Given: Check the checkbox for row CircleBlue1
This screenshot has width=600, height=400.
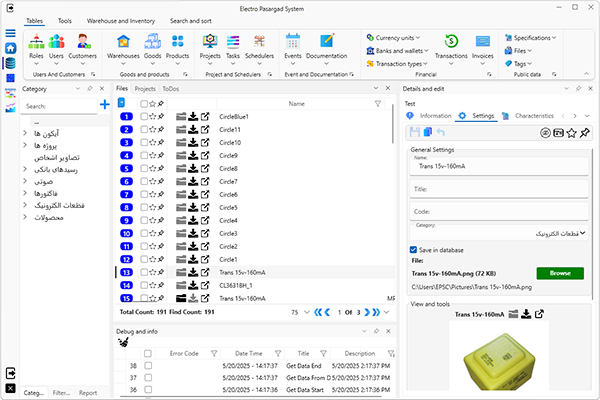Looking at the screenshot, I should pyautogui.click(x=144, y=117).
